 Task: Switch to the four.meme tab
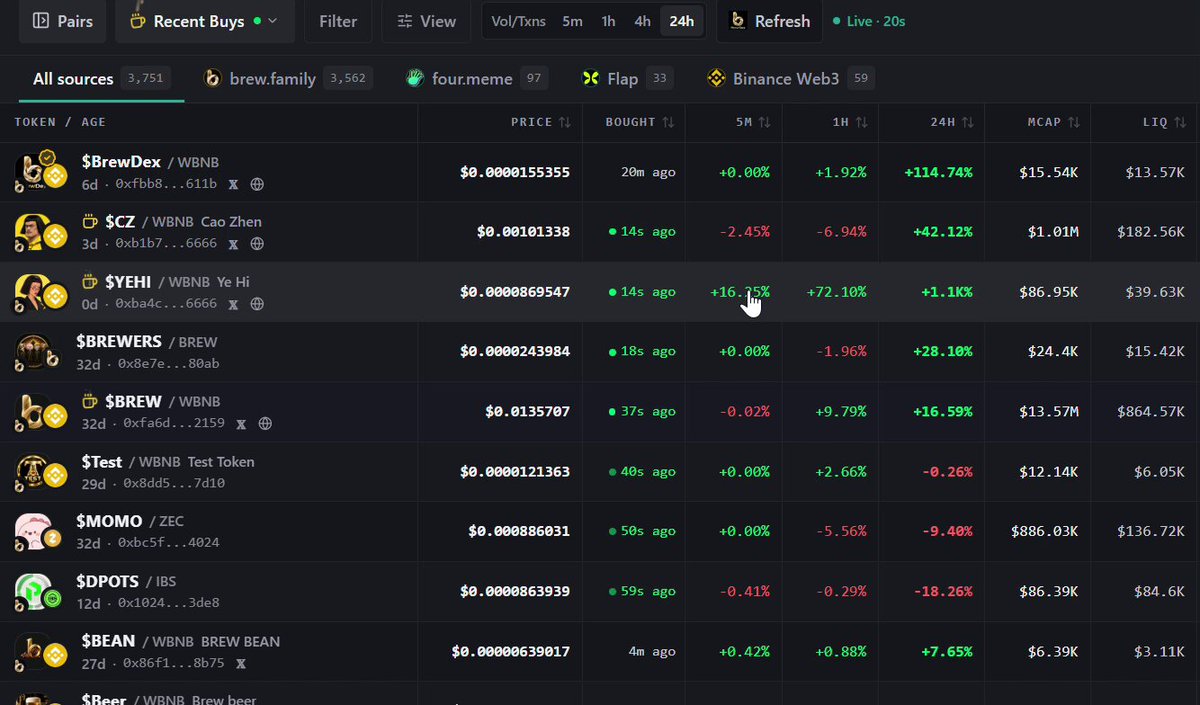pos(477,78)
